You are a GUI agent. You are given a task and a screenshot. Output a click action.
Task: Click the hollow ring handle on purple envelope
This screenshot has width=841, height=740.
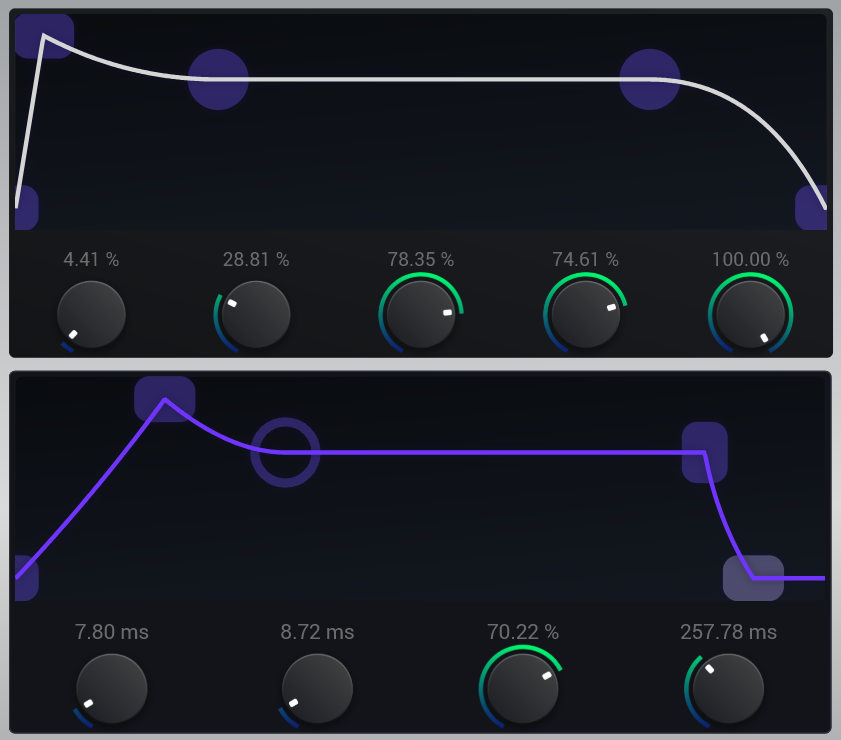tap(285, 452)
